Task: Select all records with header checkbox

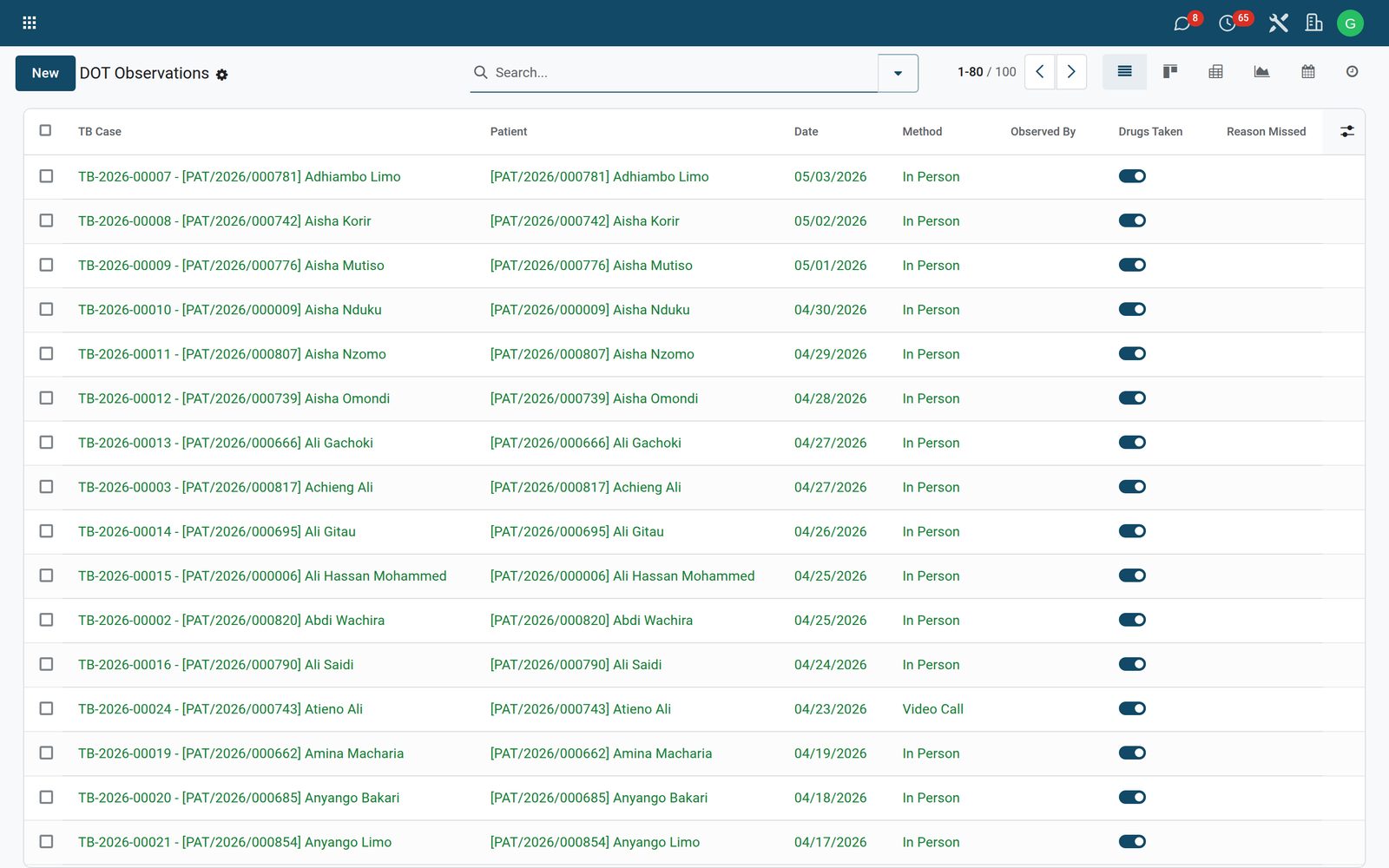Action: click(45, 130)
